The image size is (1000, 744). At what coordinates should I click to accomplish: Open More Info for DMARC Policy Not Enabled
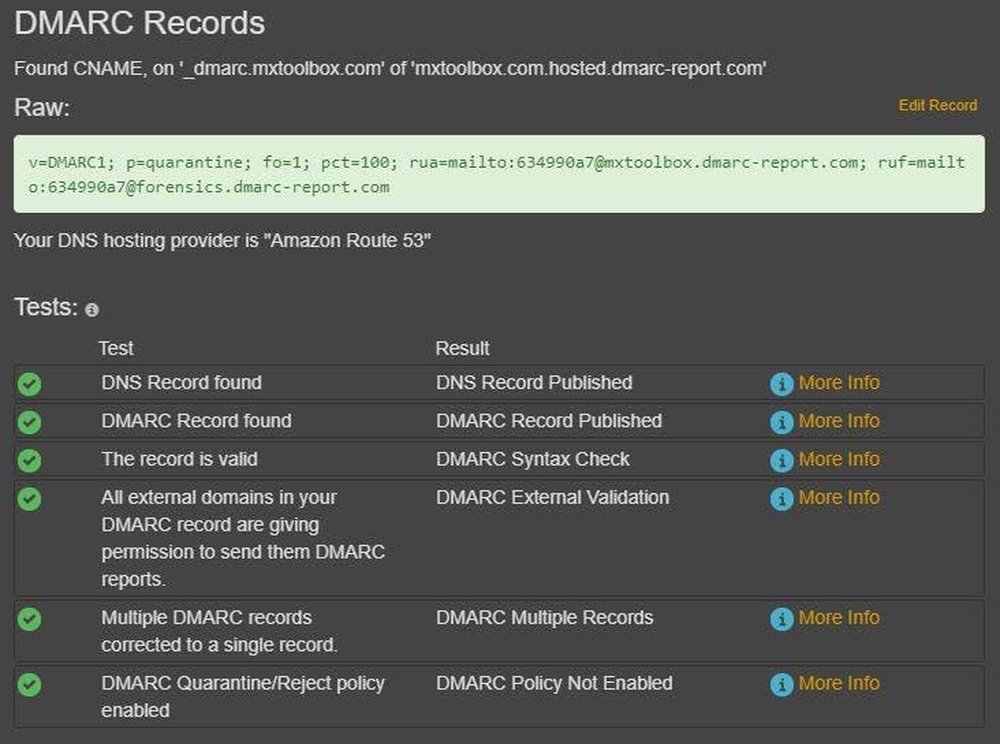[x=841, y=684]
